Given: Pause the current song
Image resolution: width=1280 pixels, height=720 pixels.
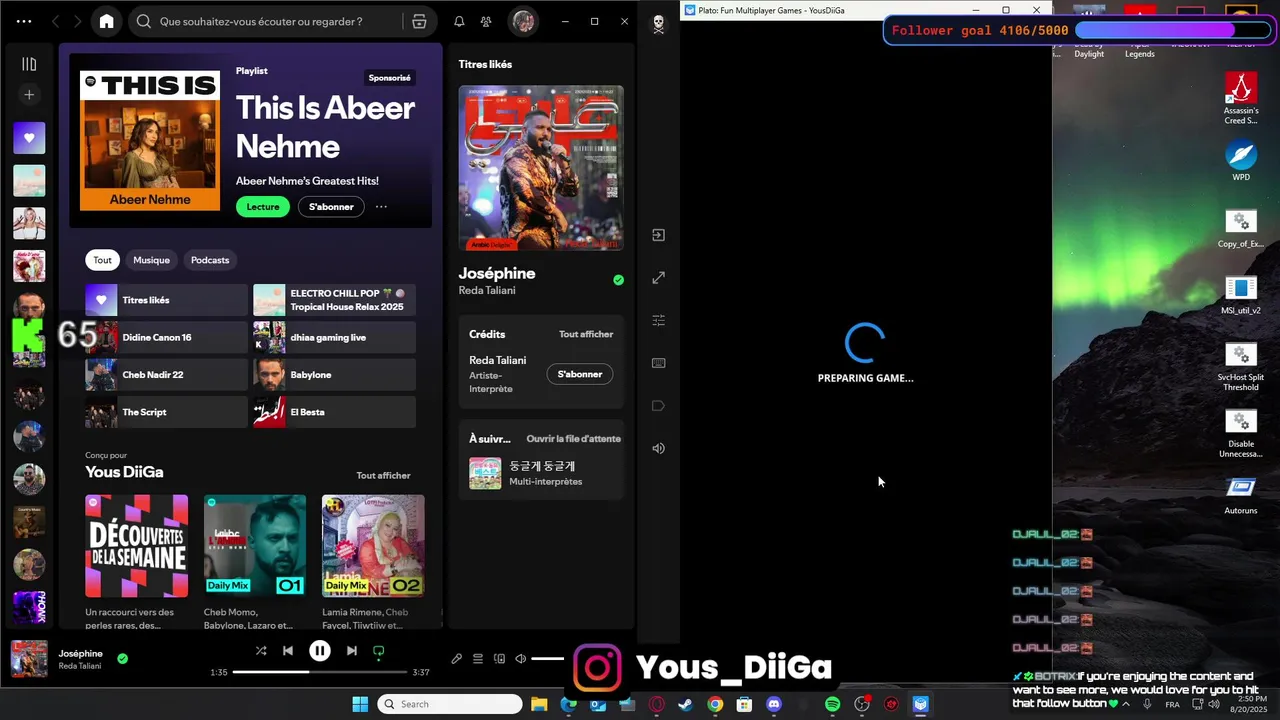Looking at the screenshot, I should pyautogui.click(x=320, y=651).
